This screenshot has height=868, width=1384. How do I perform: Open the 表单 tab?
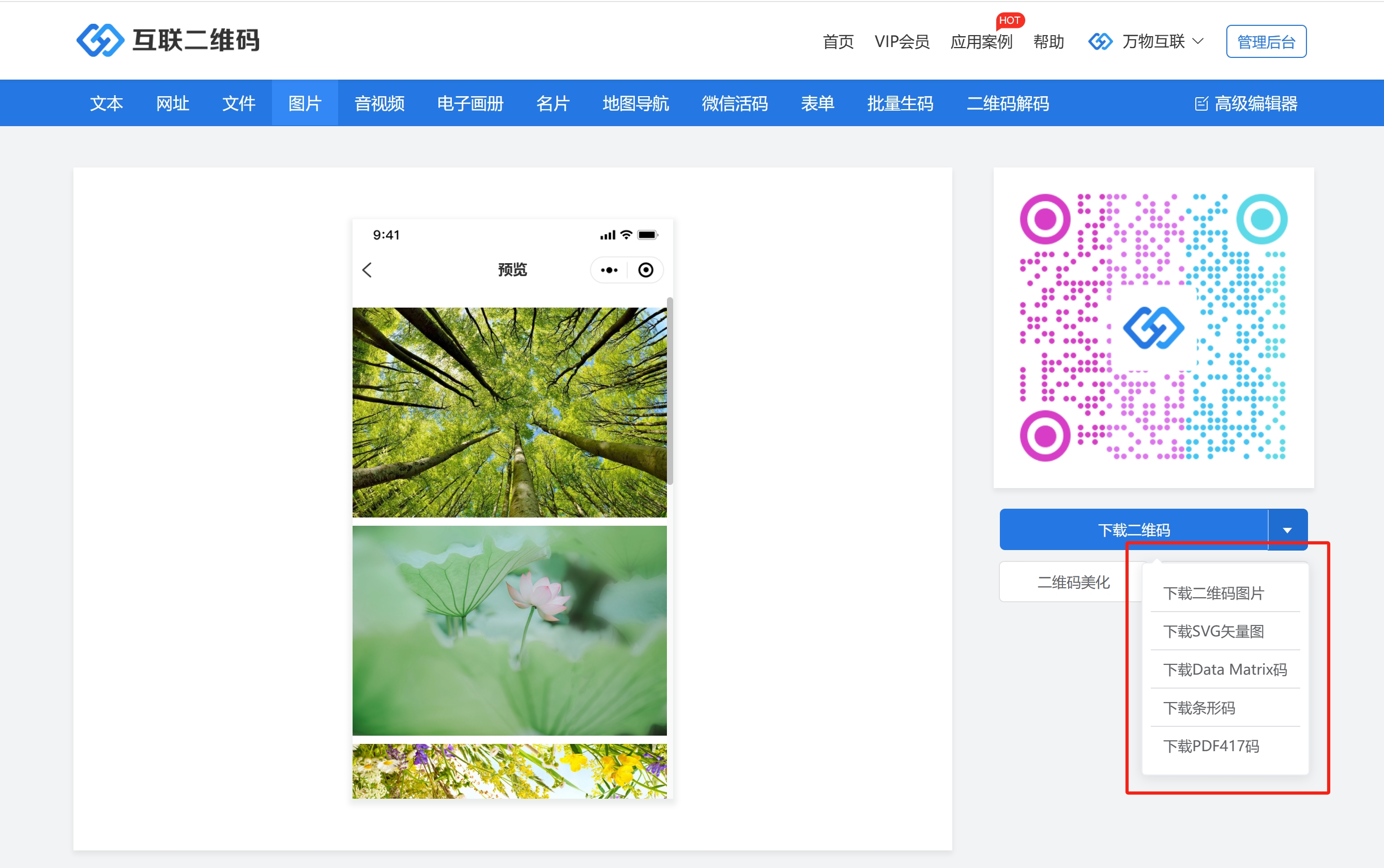click(817, 103)
